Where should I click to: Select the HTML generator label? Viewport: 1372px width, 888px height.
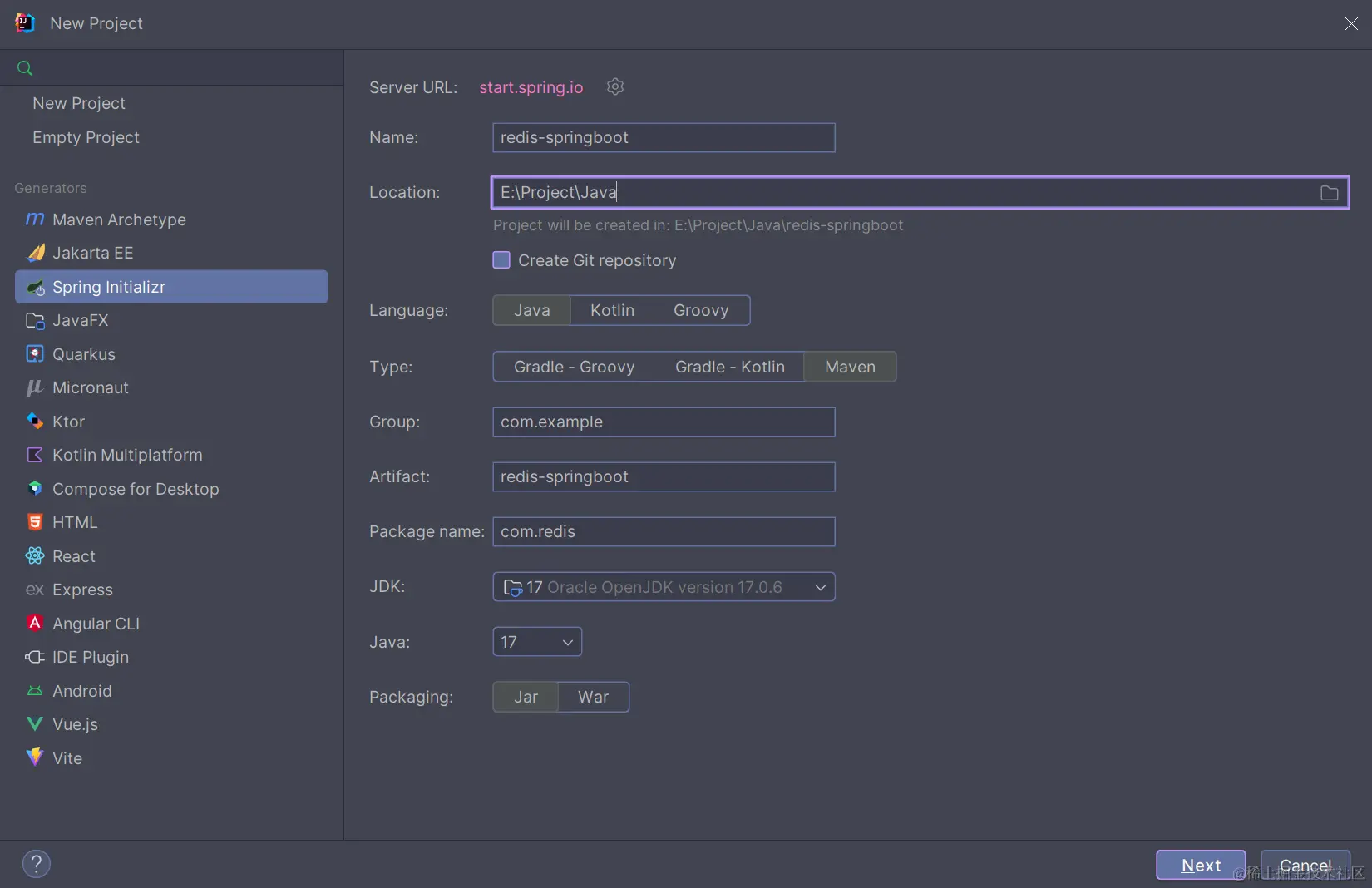pos(75,522)
